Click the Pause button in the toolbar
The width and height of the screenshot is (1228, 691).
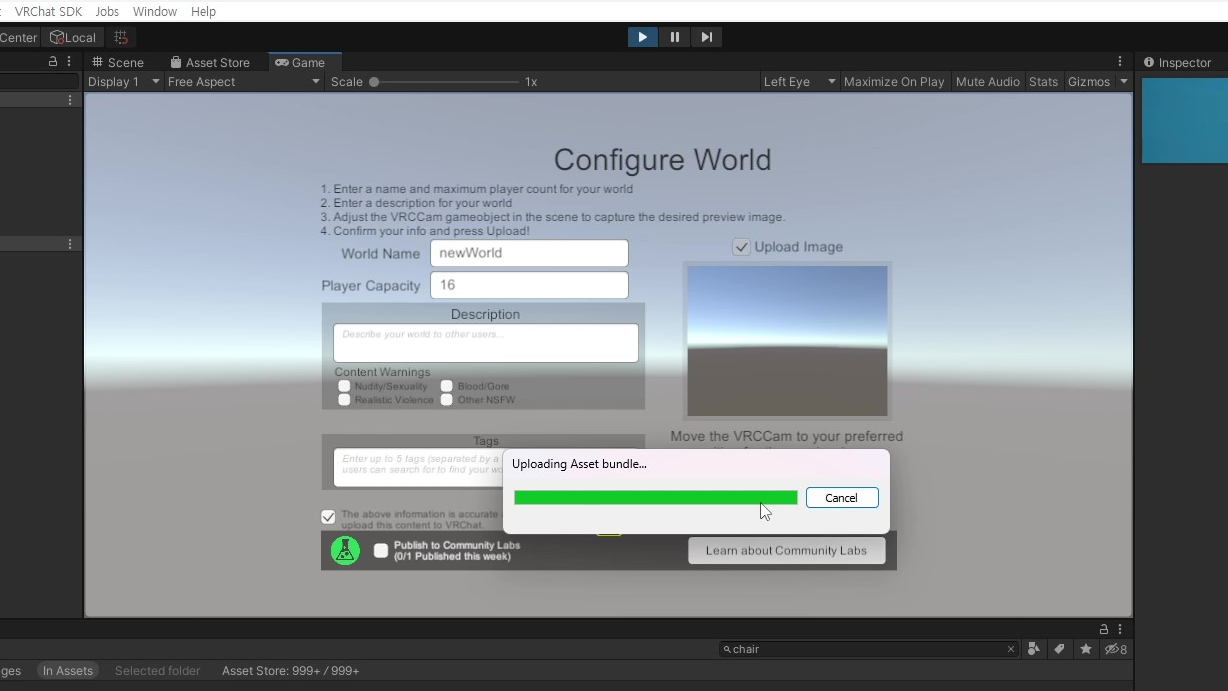[674, 37]
